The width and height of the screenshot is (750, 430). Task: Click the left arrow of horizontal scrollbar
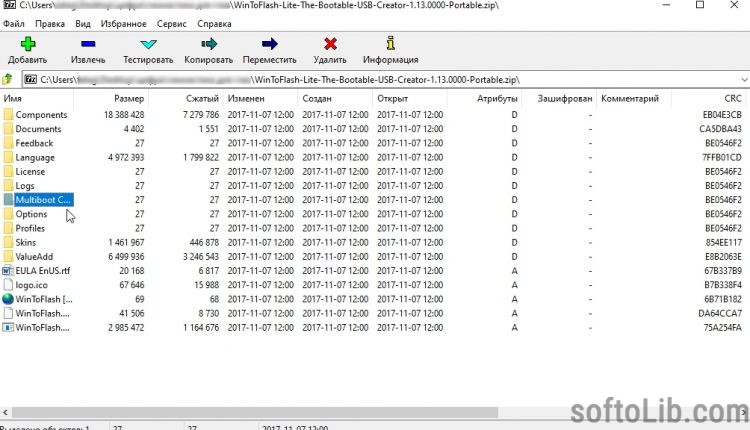click(x=5, y=412)
